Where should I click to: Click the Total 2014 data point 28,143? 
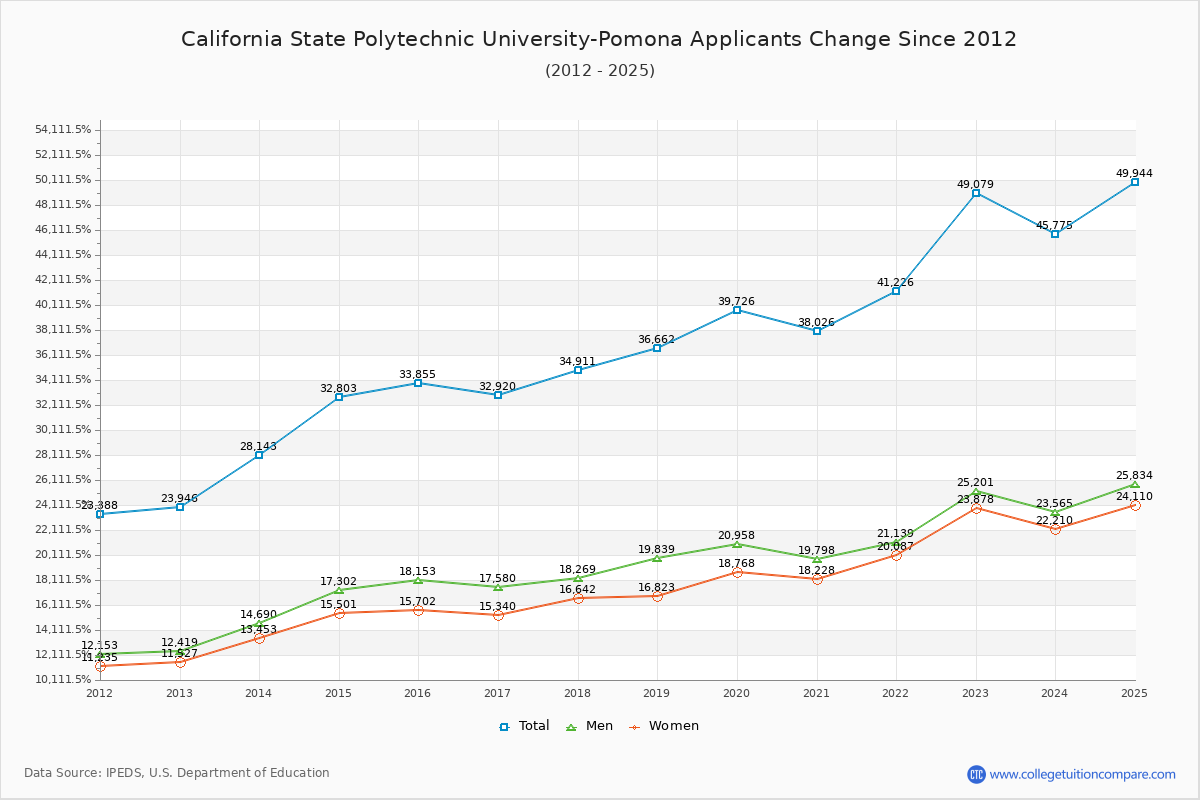(x=259, y=455)
